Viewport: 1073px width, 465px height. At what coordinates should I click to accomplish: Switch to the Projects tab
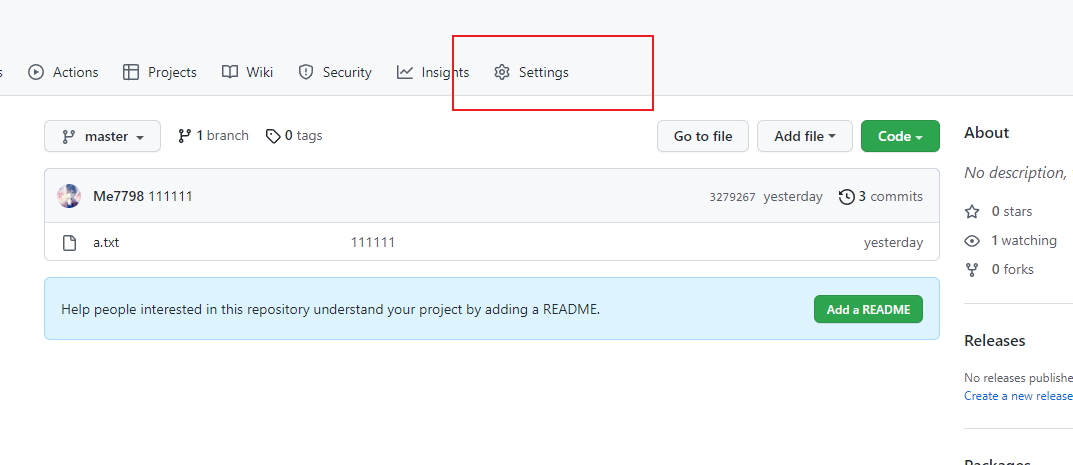tap(159, 72)
